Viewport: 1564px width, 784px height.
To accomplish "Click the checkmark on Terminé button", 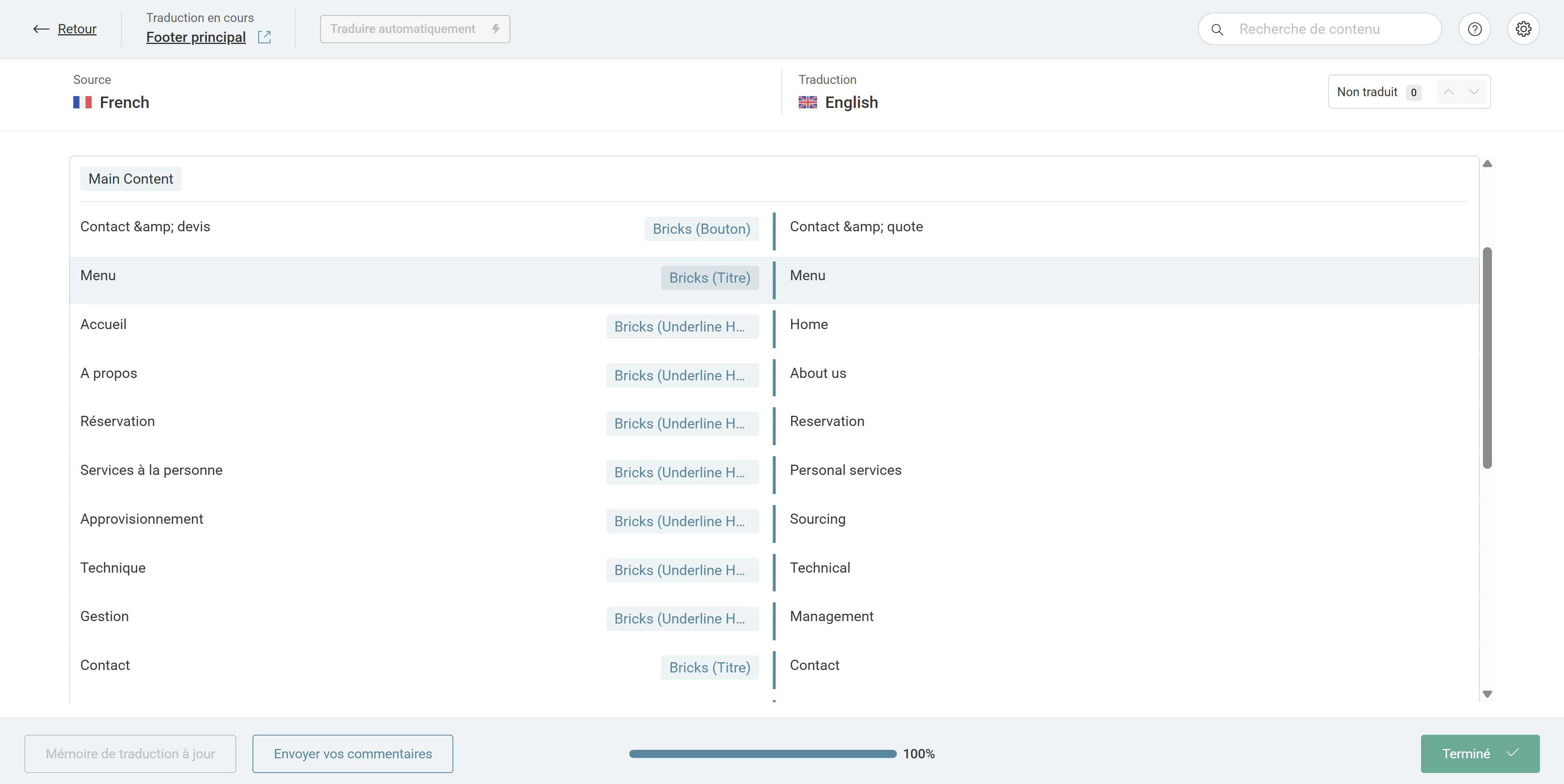I will (1513, 753).
